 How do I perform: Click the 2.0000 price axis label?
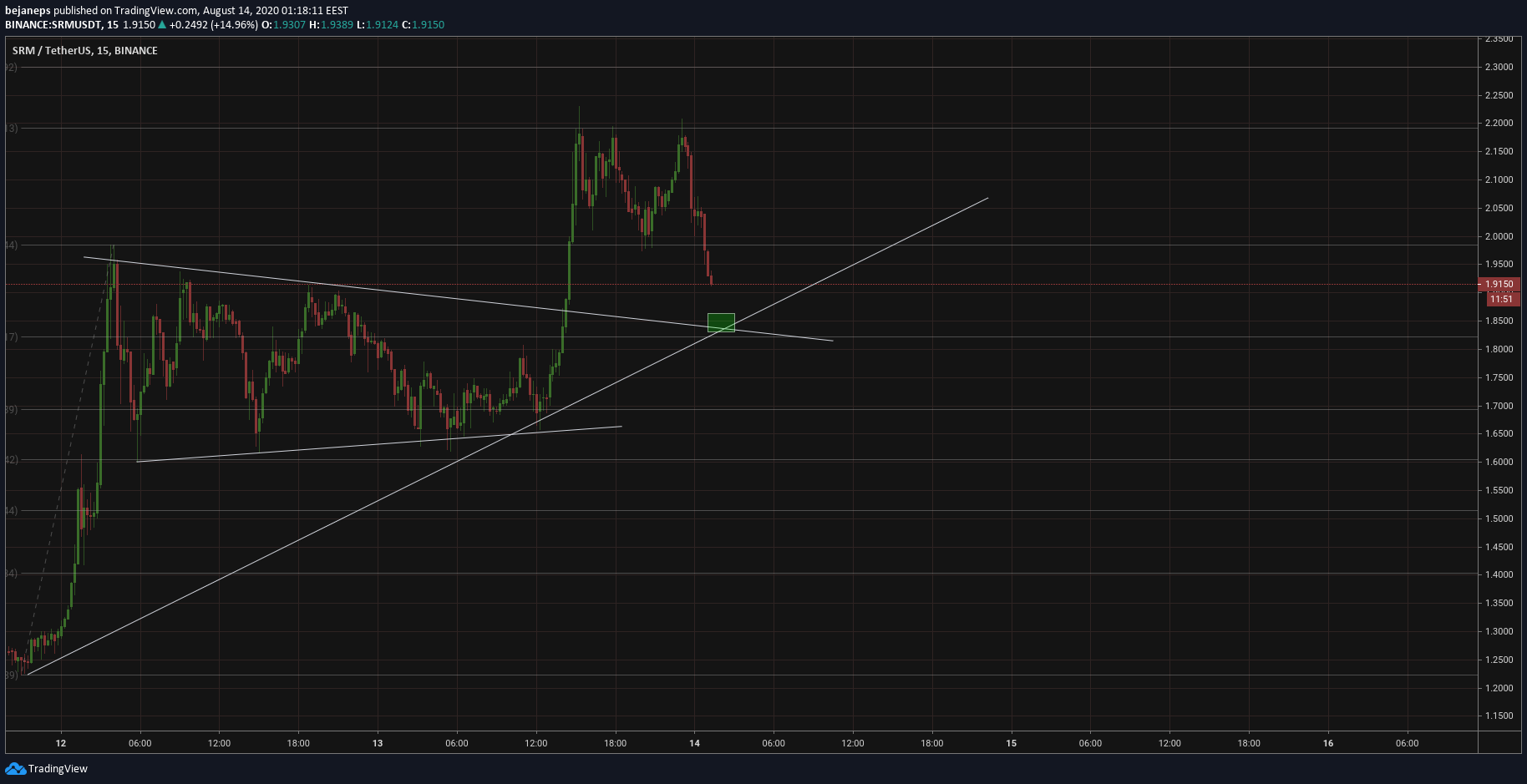coord(1499,237)
